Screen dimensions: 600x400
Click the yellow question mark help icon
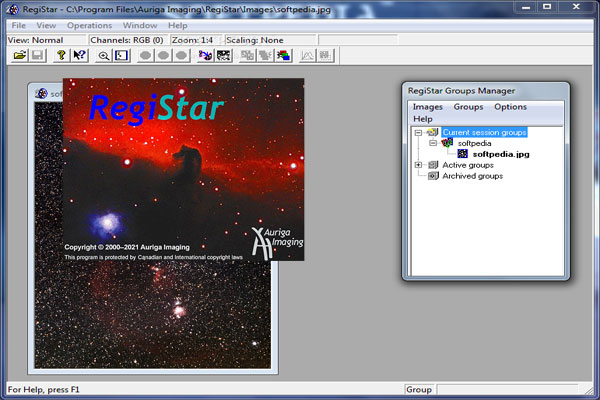coord(61,56)
